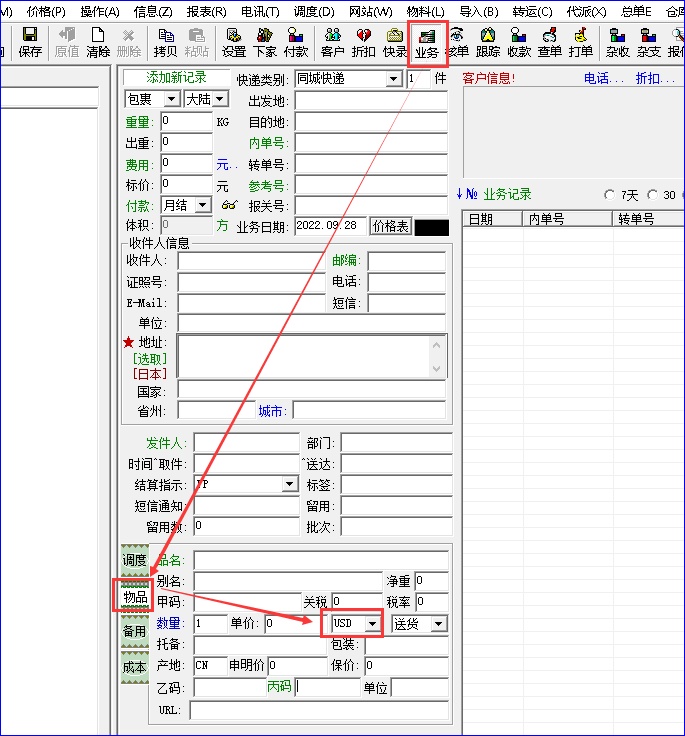Select the 7天 radio button

pos(609,194)
